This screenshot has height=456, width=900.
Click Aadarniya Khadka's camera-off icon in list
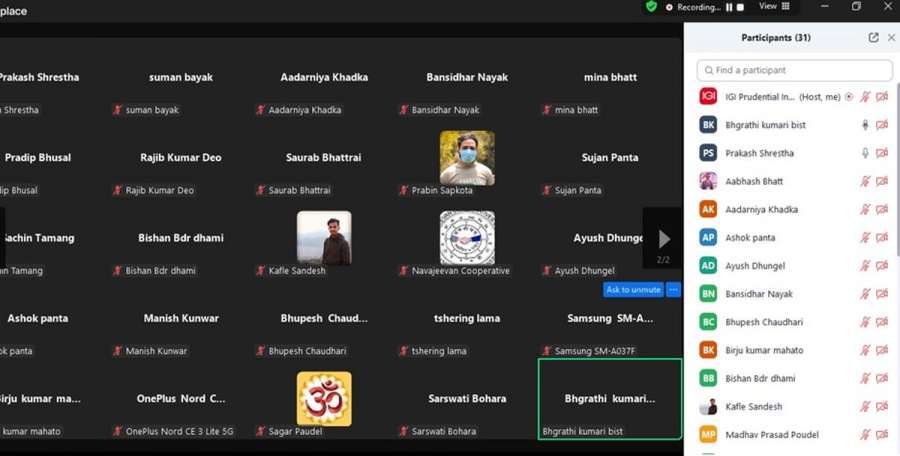(882, 210)
